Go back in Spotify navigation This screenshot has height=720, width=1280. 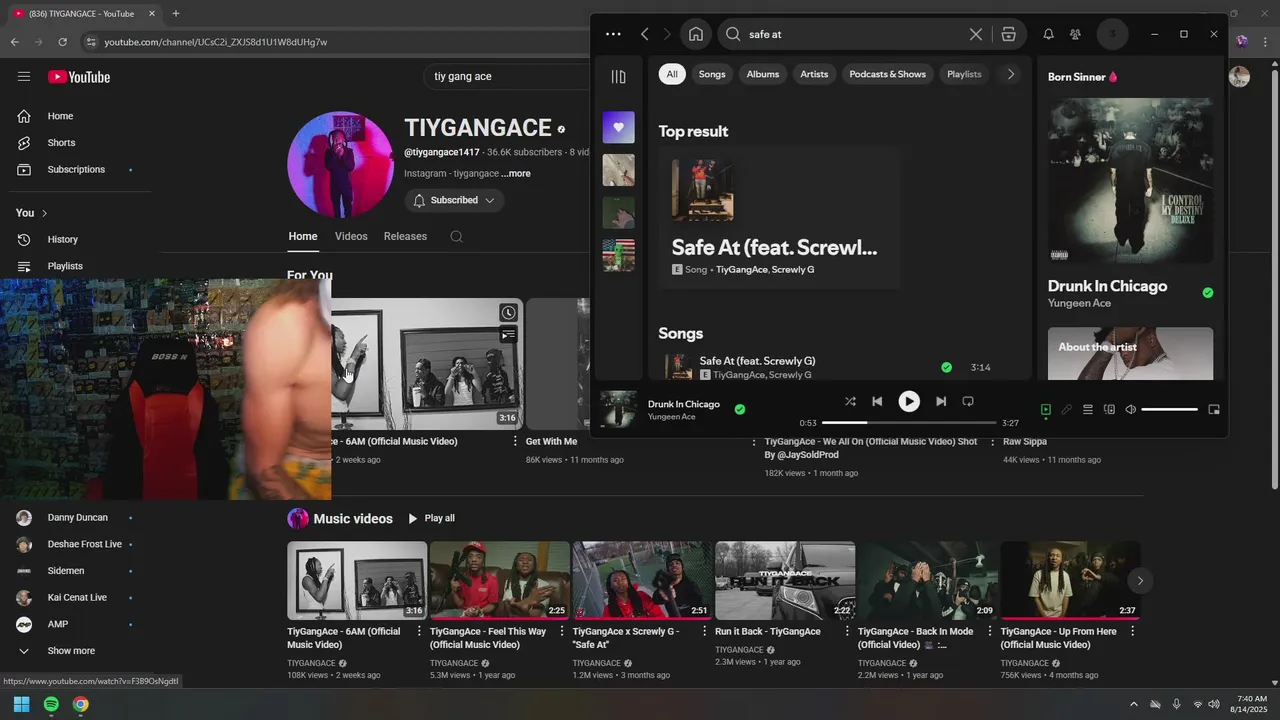[x=645, y=34]
